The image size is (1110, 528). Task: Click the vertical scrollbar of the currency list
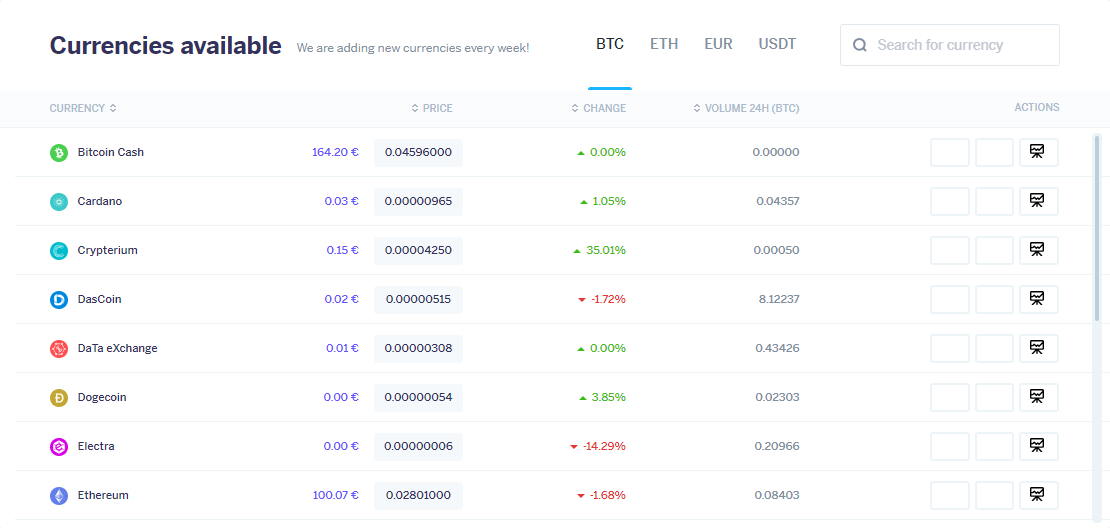coord(1097,226)
